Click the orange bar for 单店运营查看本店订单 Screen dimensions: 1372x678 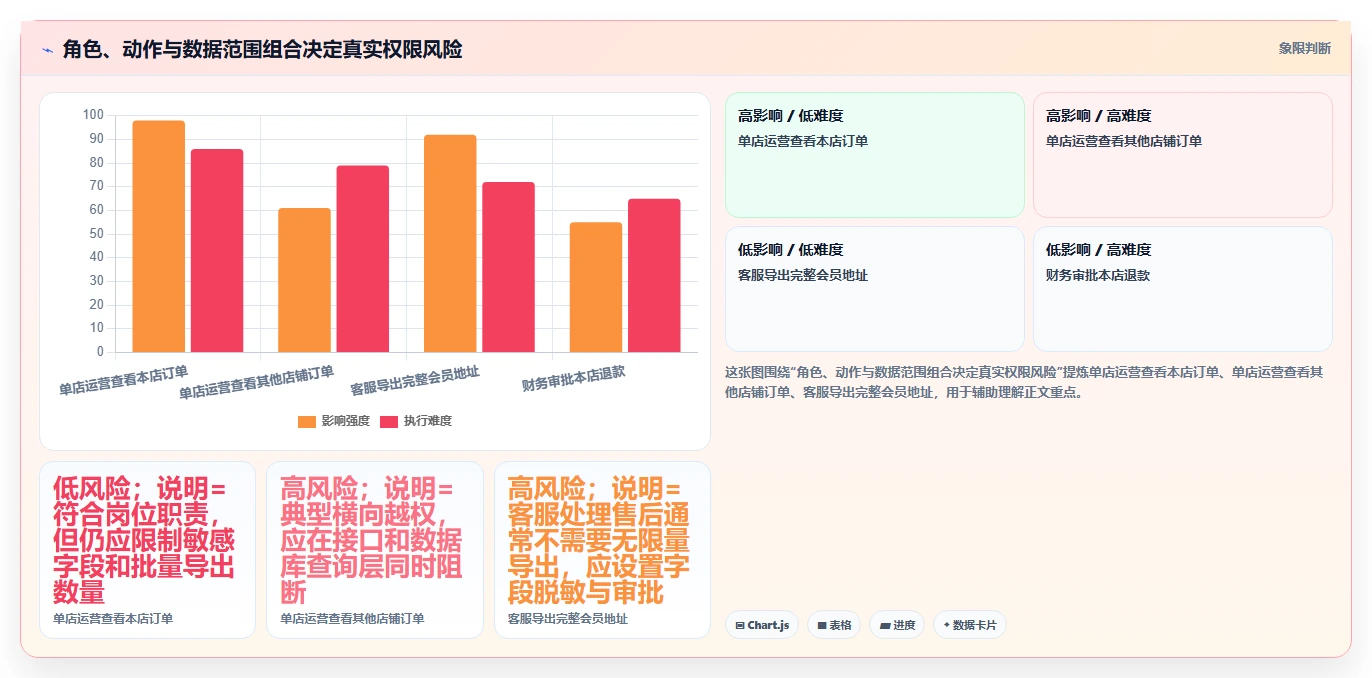tap(159, 236)
